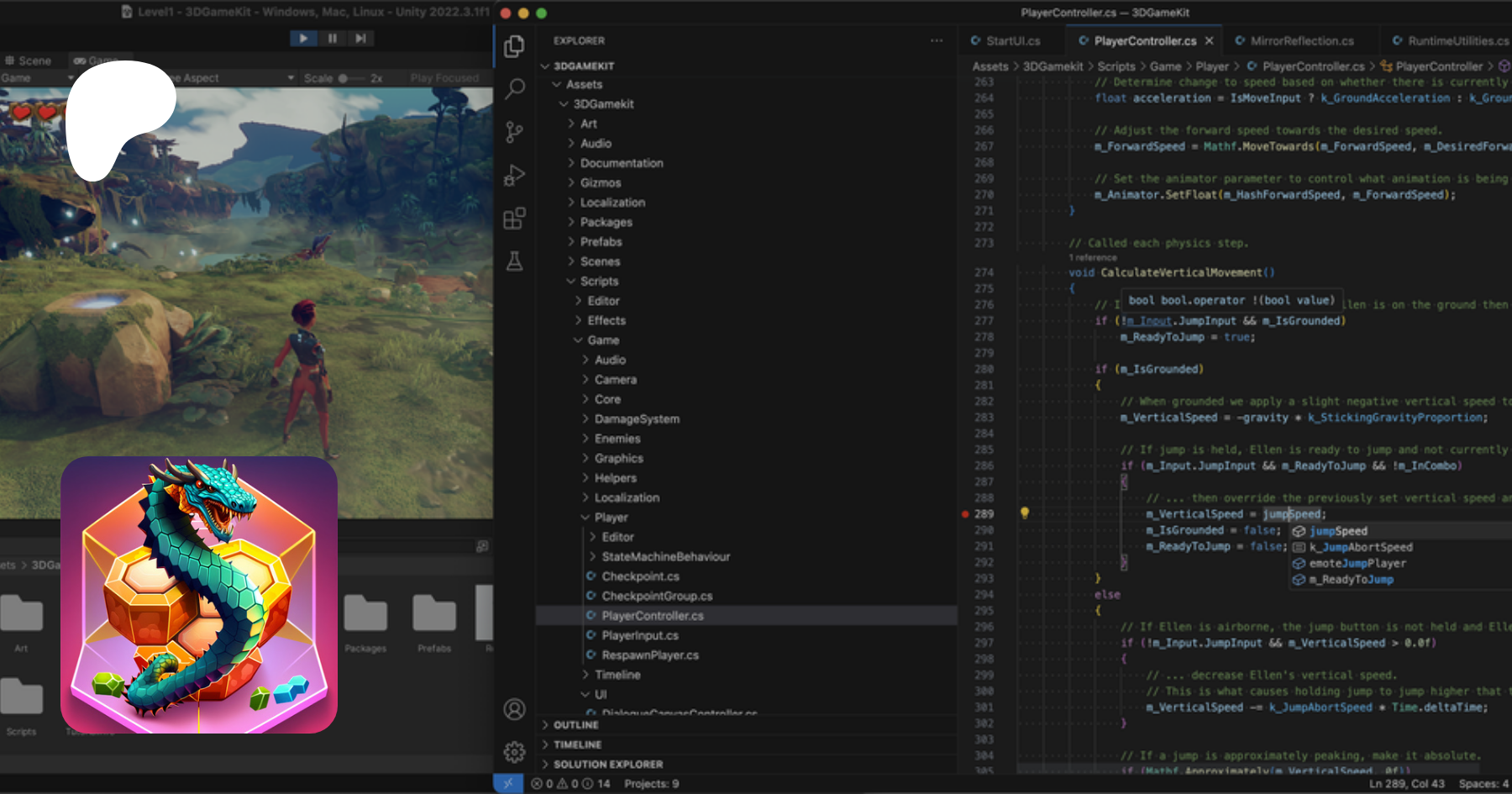This screenshot has width=1512, height=794.
Task: Open the Manage gear menu
Action: click(x=515, y=751)
